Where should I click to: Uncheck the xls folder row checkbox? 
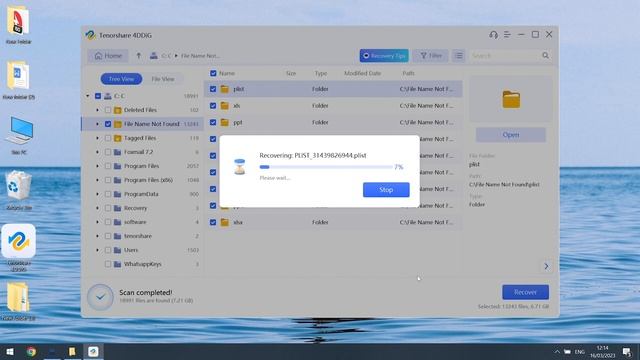(213, 106)
